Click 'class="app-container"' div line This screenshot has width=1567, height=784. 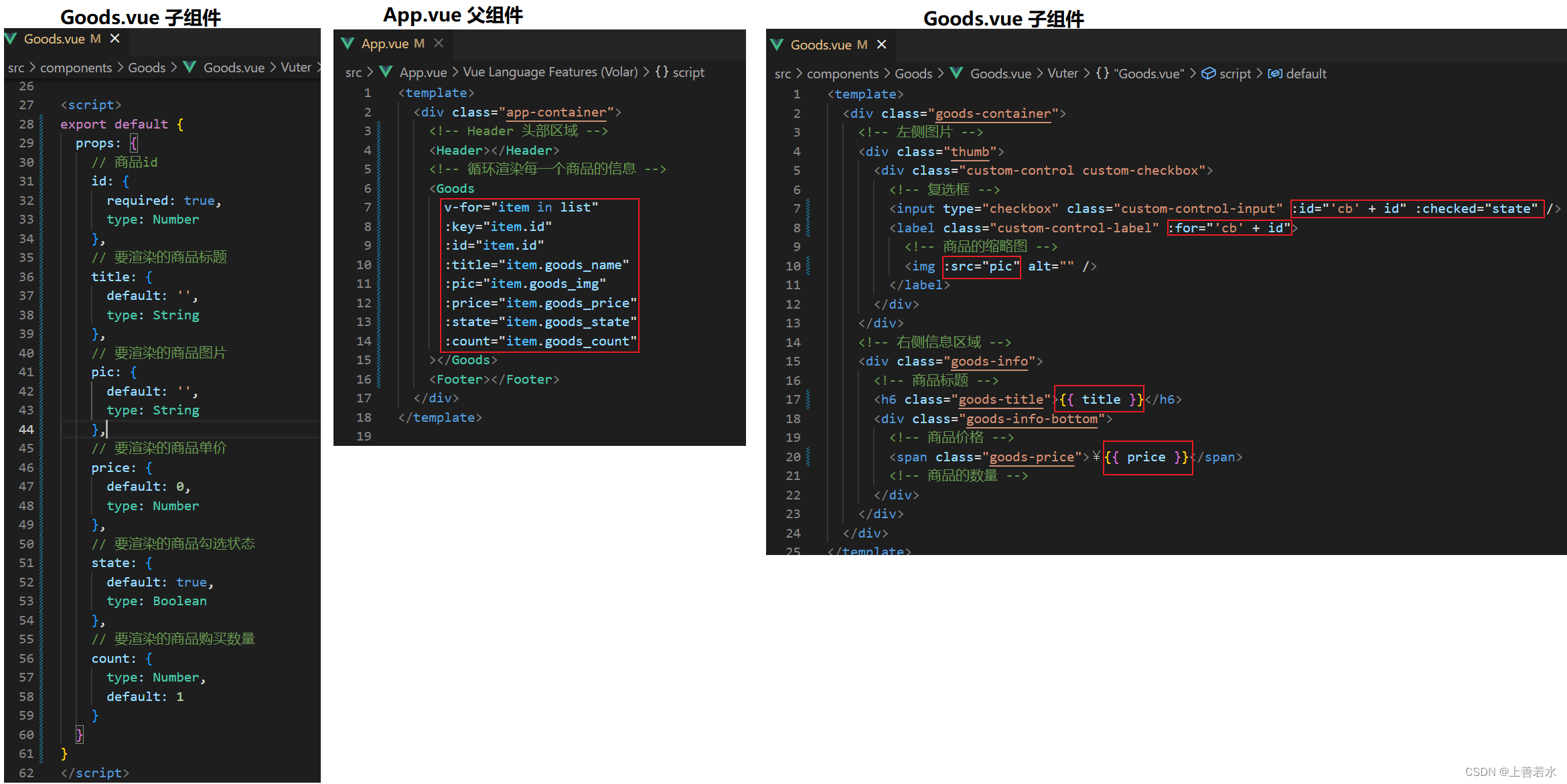click(518, 112)
